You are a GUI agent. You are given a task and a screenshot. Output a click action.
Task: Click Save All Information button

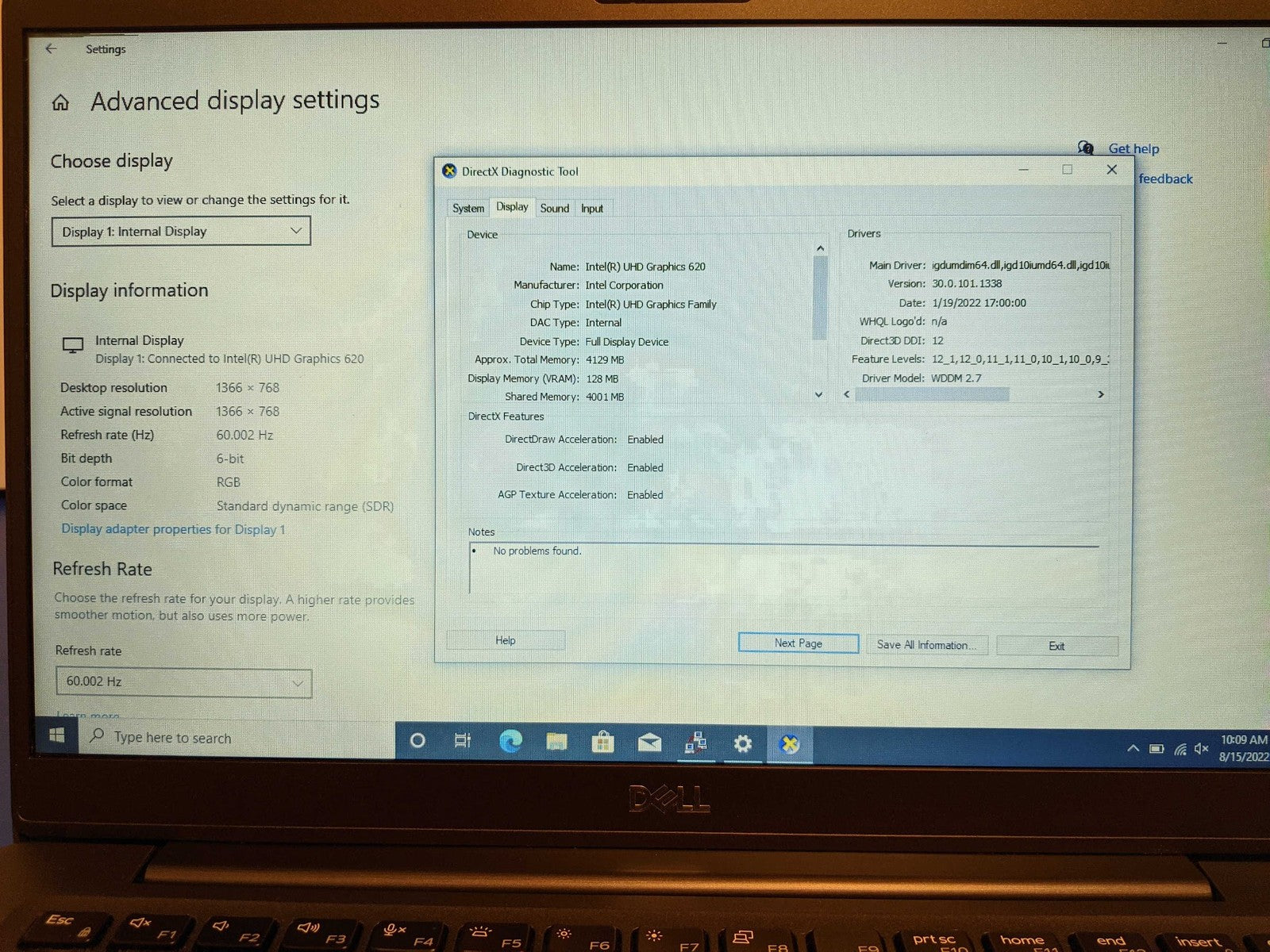click(926, 644)
